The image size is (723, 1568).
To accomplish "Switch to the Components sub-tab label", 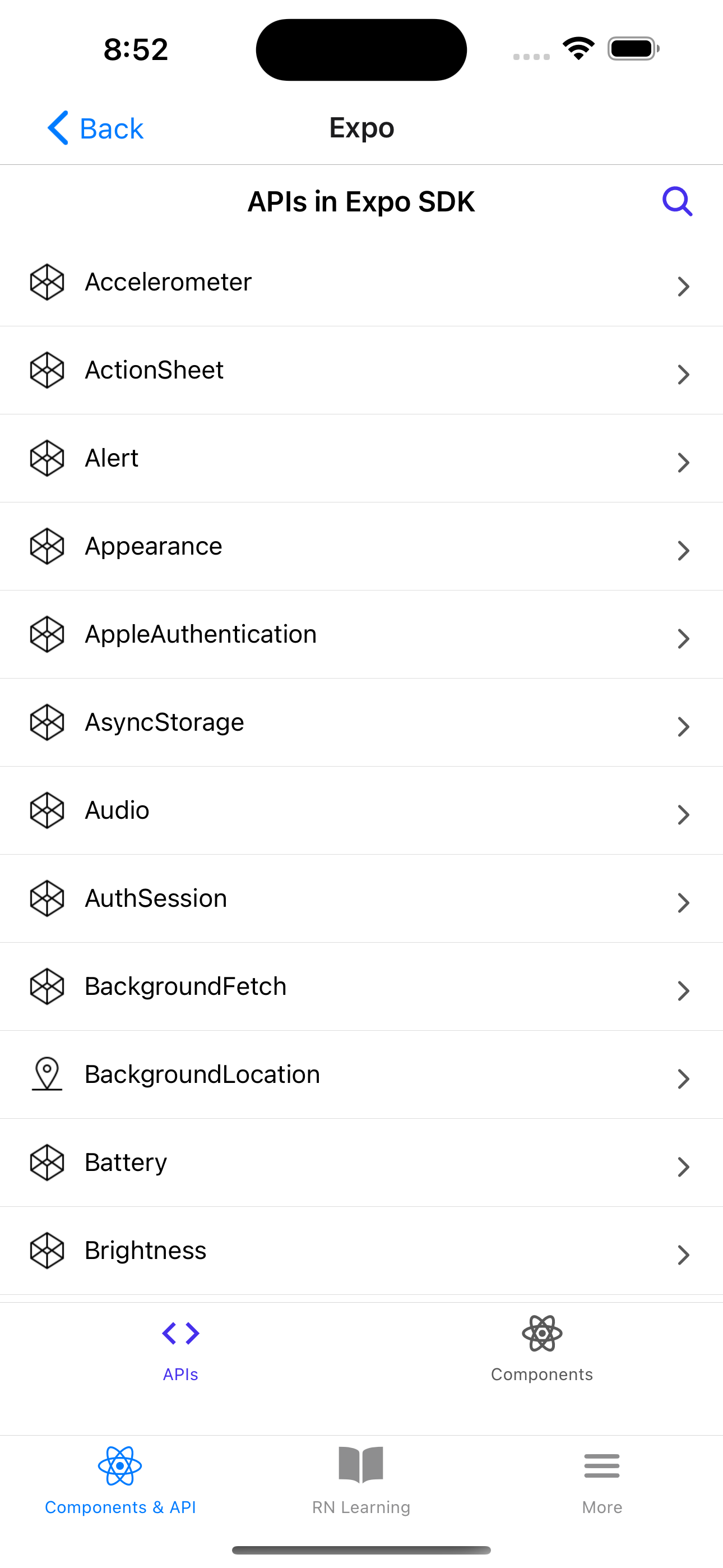I will point(543,1375).
